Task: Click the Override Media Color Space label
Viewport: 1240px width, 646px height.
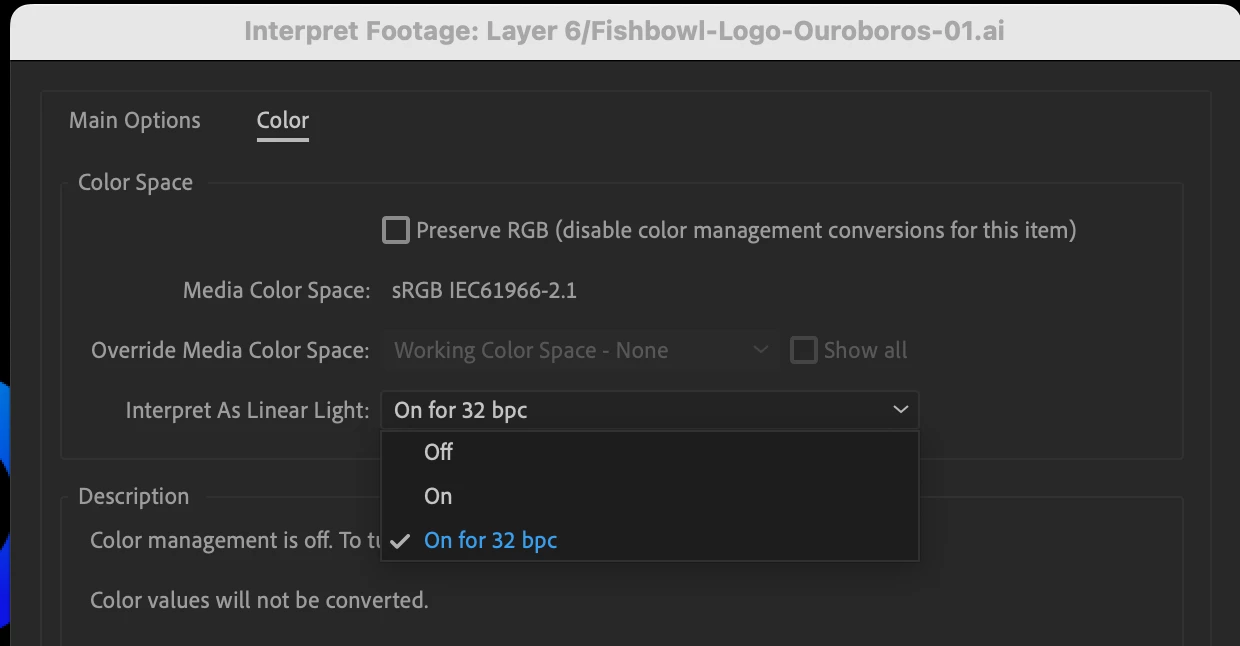Action: [230, 351]
